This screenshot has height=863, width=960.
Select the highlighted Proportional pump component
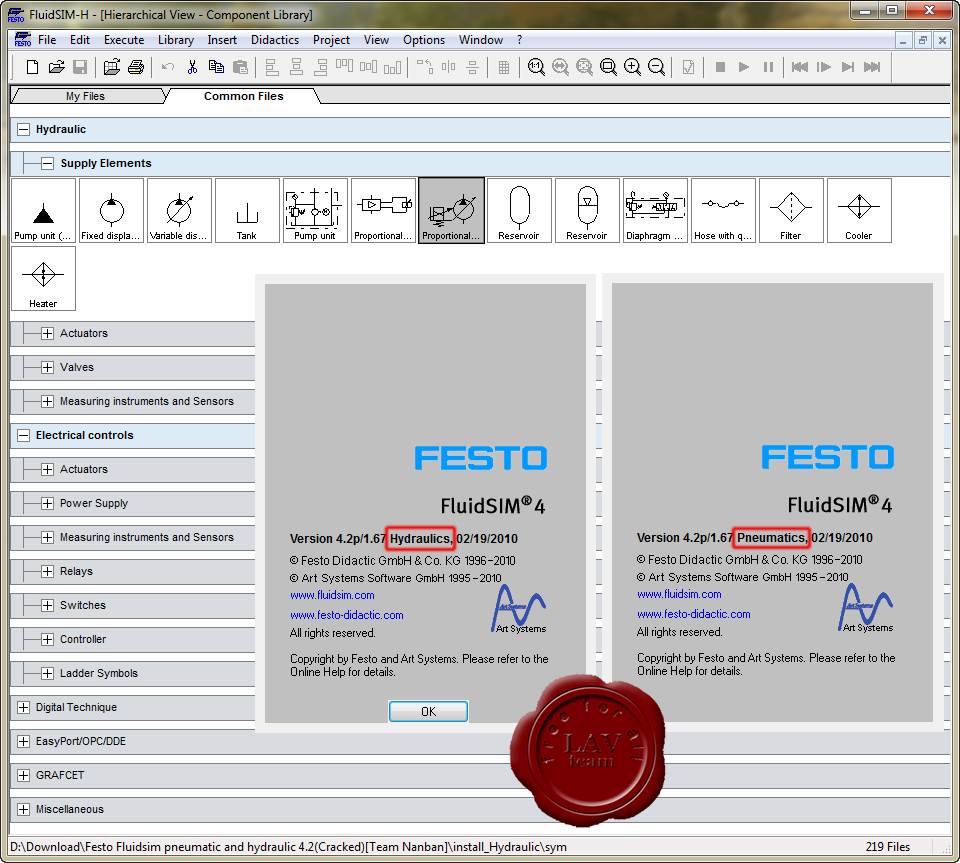[451, 211]
